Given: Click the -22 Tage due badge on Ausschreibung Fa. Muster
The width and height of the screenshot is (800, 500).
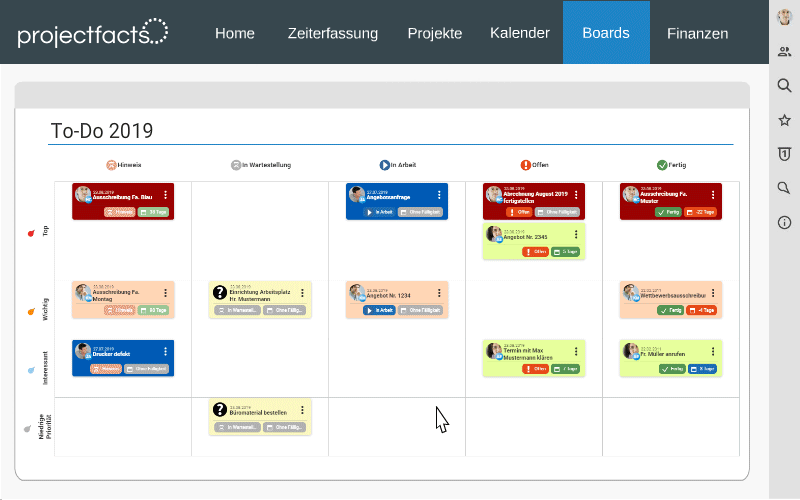Looking at the screenshot, I should 700,212.
